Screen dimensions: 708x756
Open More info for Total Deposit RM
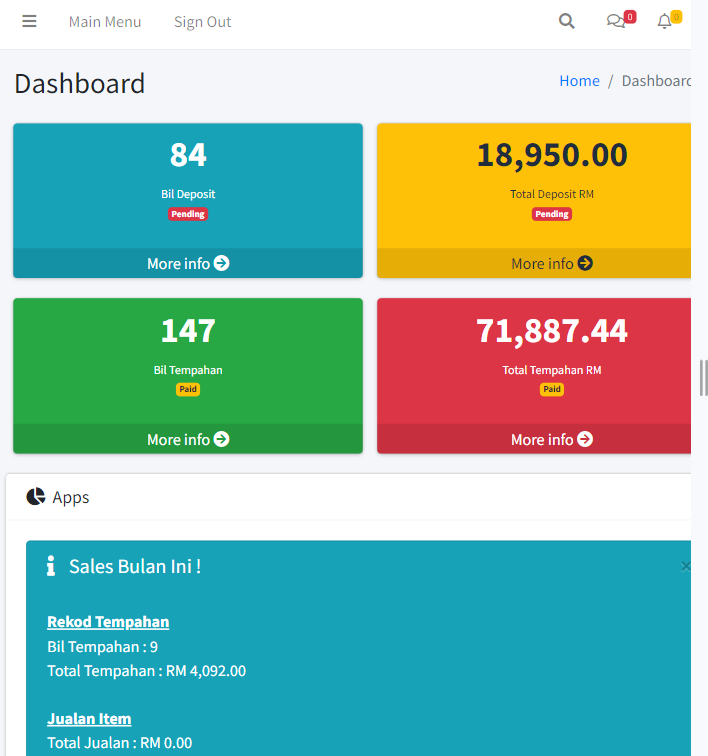(x=551, y=263)
